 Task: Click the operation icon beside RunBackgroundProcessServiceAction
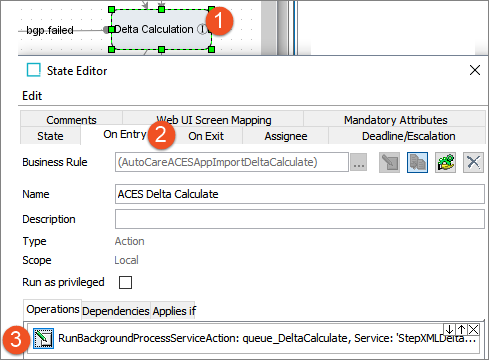[x=43, y=338]
